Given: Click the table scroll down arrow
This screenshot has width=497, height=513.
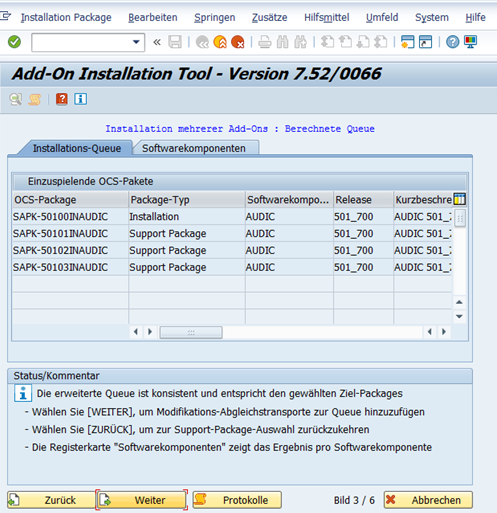Looking at the screenshot, I should pyautogui.click(x=459, y=316).
